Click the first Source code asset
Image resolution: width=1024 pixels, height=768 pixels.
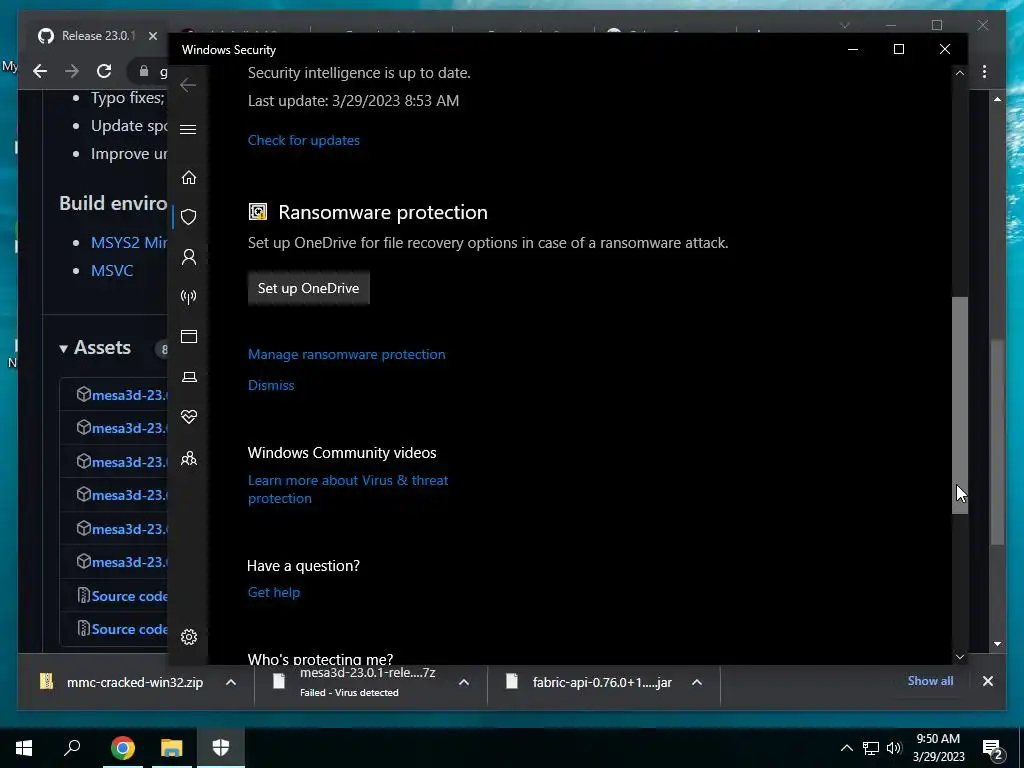129,596
